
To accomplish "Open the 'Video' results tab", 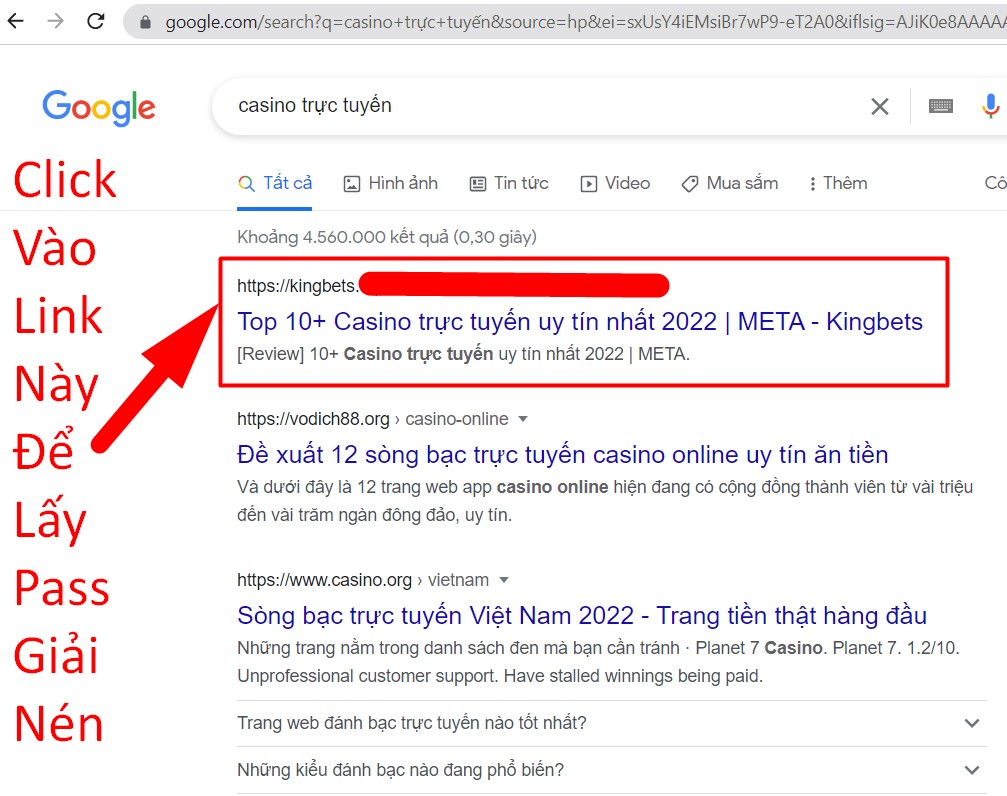I will (x=615, y=184).
